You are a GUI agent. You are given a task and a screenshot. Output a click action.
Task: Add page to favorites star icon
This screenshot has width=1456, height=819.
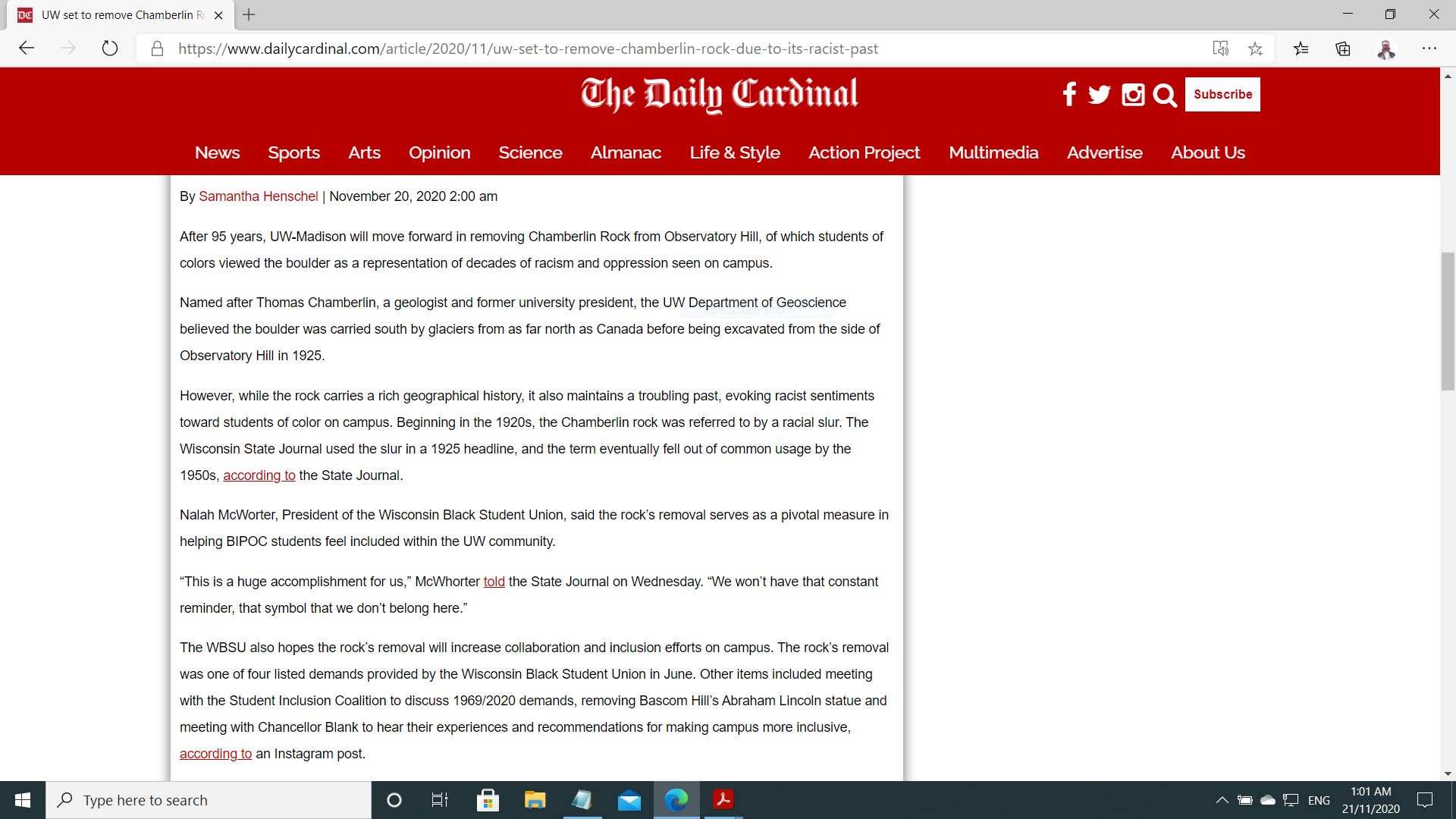[x=1256, y=49]
